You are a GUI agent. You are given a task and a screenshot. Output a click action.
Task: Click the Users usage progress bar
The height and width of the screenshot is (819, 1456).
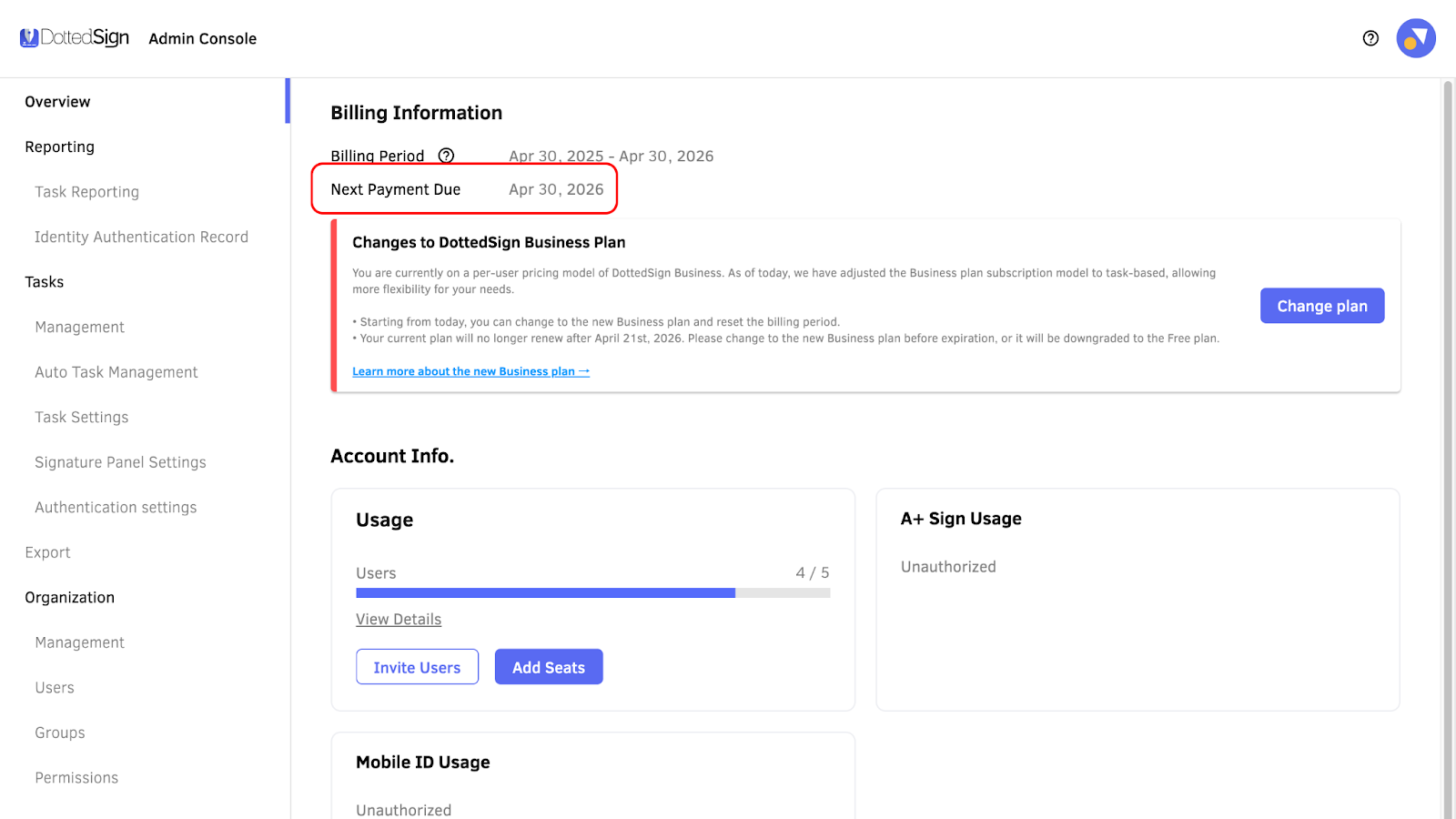click(x=592, y=593)
